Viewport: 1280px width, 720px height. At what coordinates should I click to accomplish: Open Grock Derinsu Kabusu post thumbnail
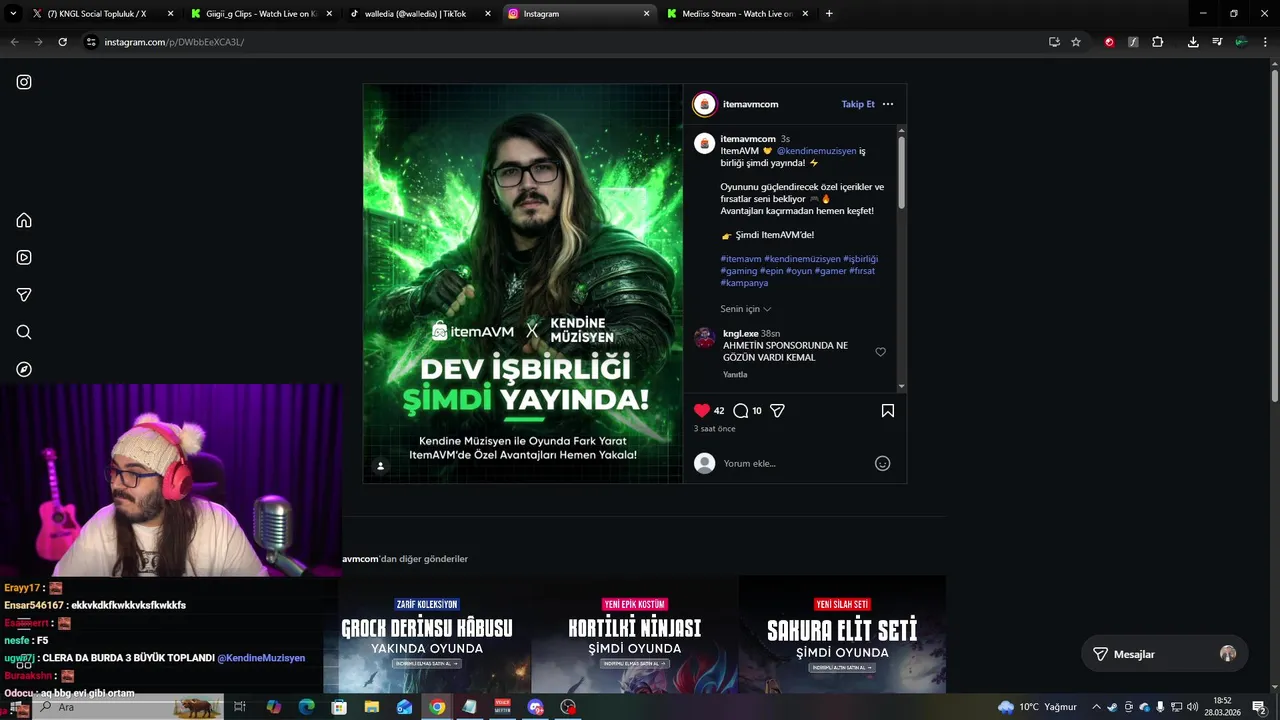point(427,634)
